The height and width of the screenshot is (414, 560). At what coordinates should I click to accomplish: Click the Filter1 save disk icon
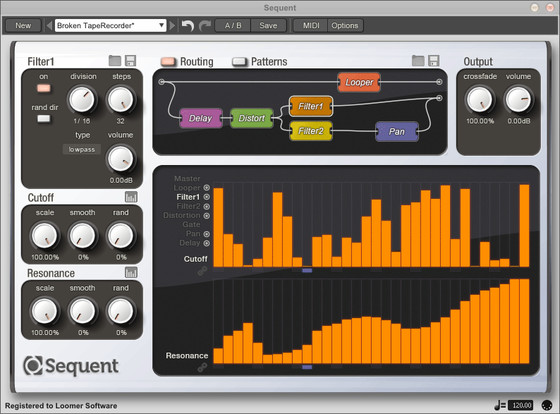(130, 61)
